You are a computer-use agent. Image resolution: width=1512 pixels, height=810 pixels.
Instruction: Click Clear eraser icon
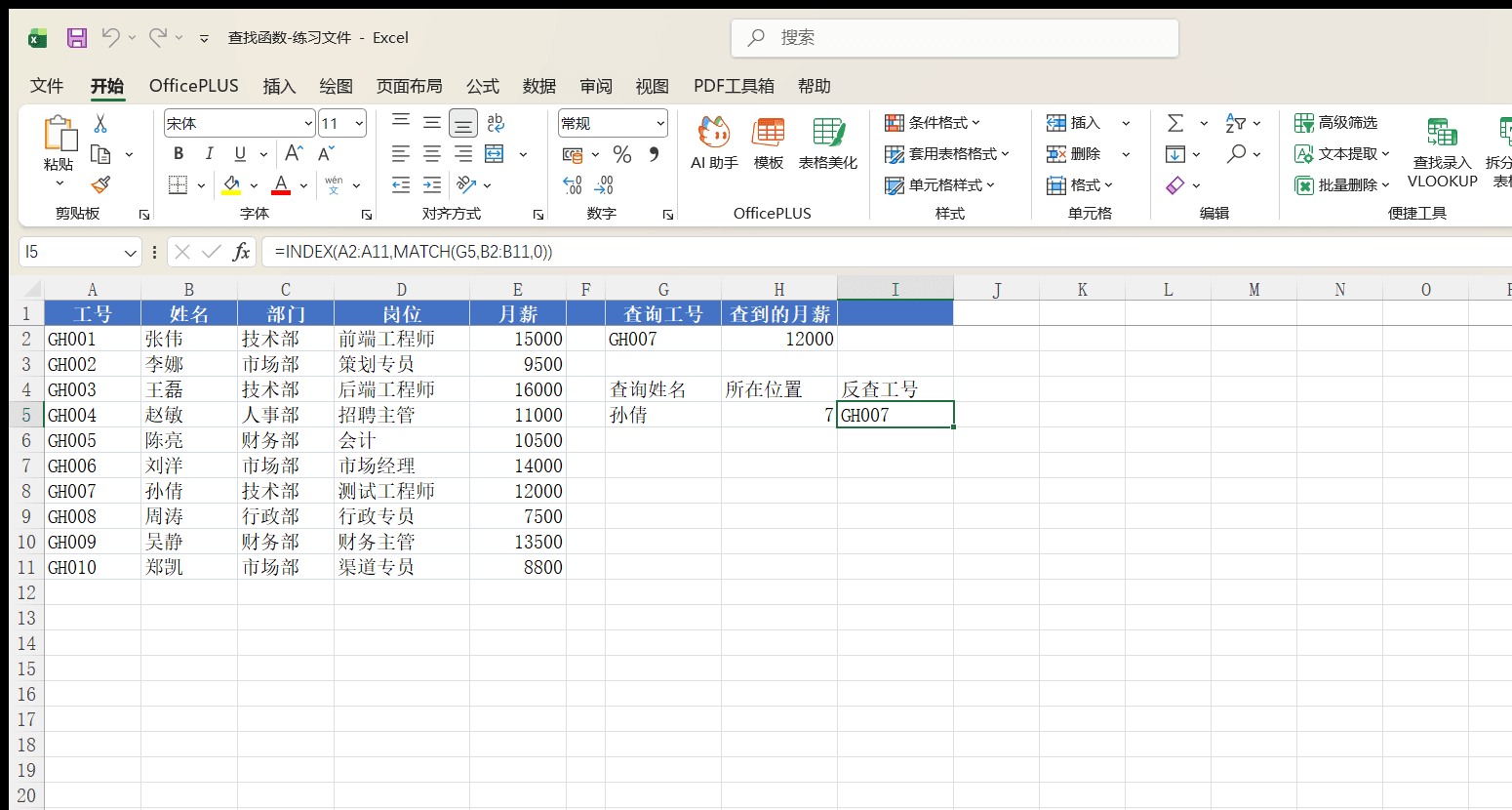tap(1175, 185)
